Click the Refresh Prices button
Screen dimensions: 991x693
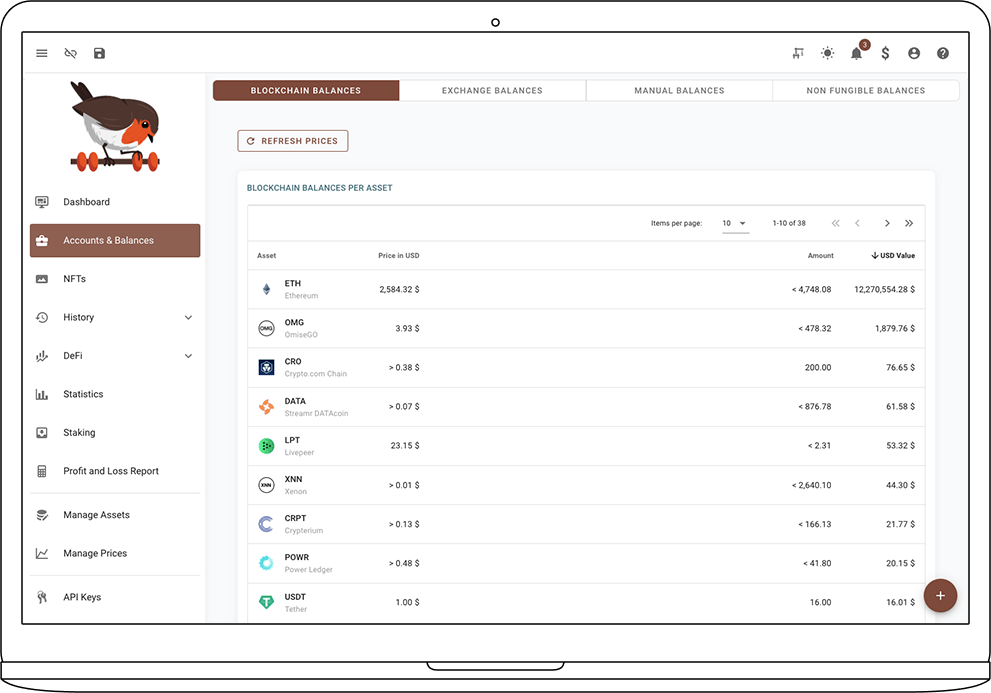(x=293, y=141)
